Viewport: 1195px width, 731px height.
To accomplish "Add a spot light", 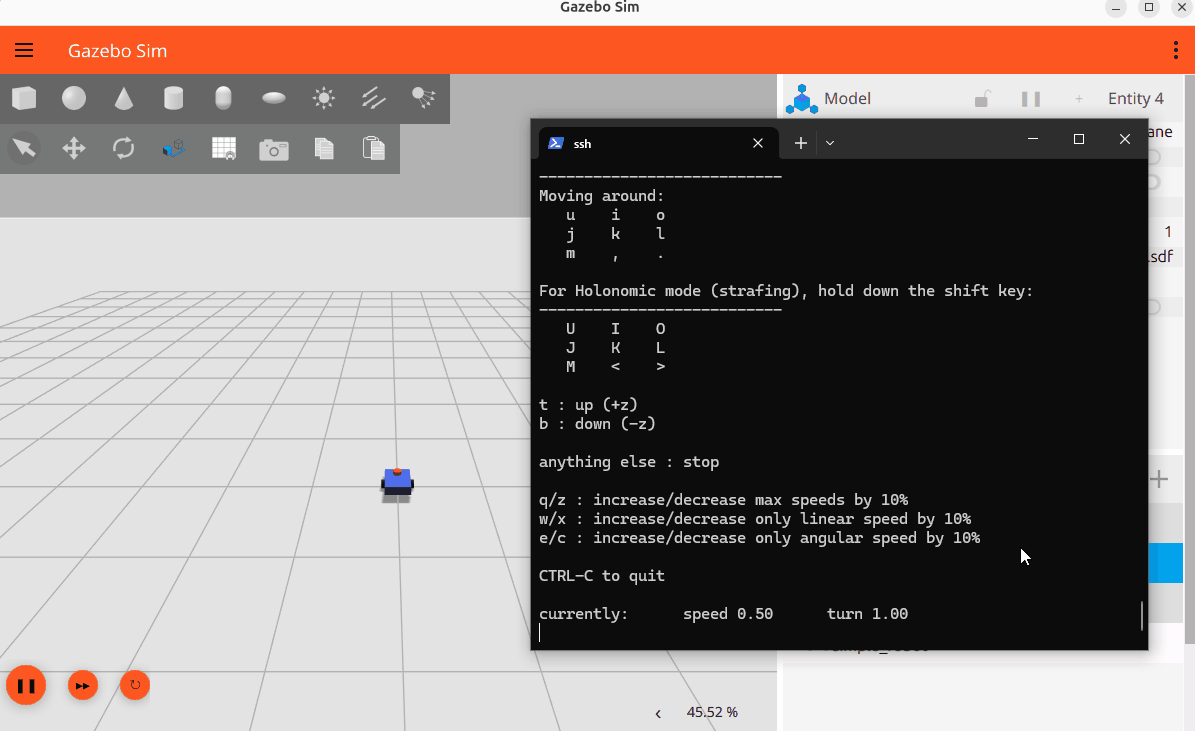I will tap(424, 98).
